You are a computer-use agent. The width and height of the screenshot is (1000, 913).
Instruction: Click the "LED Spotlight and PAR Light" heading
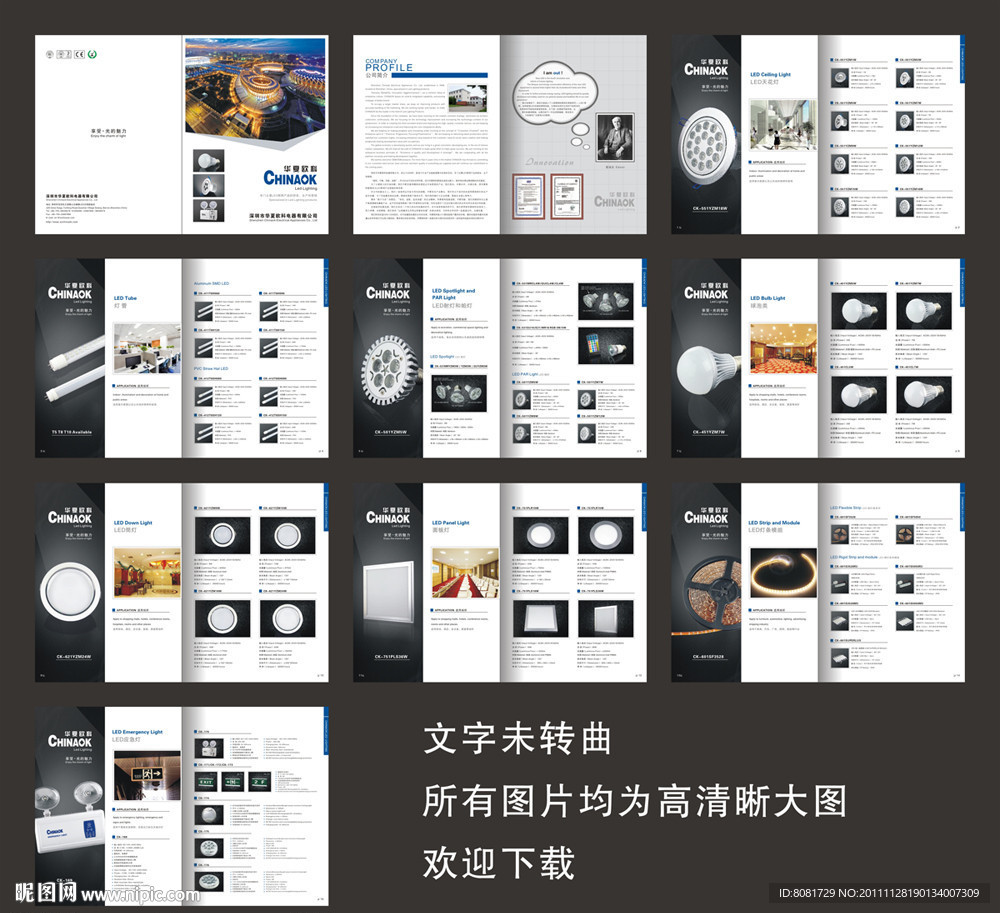[x=453, y=294]
